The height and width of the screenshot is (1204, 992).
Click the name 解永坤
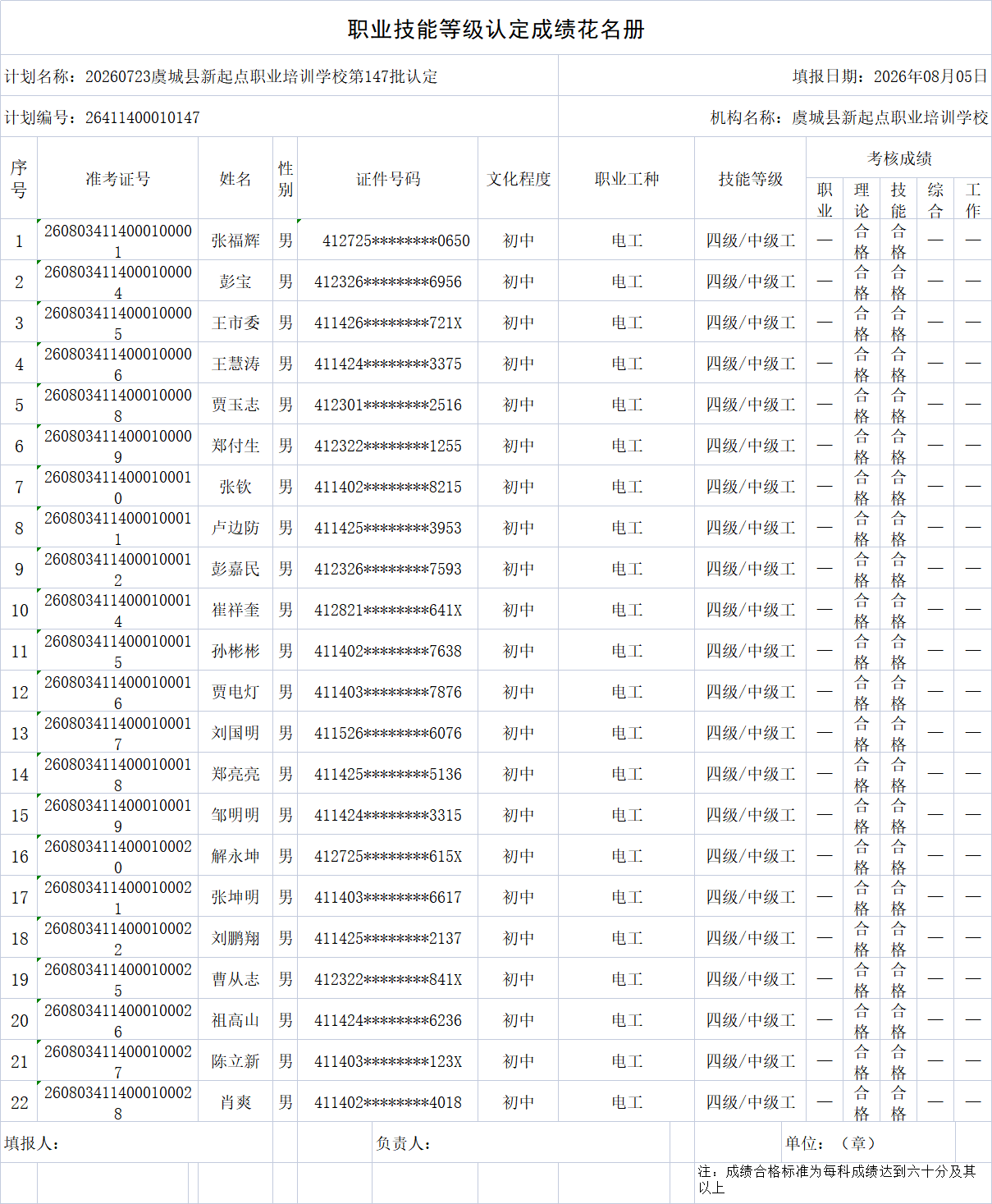[x=235, y=856]
